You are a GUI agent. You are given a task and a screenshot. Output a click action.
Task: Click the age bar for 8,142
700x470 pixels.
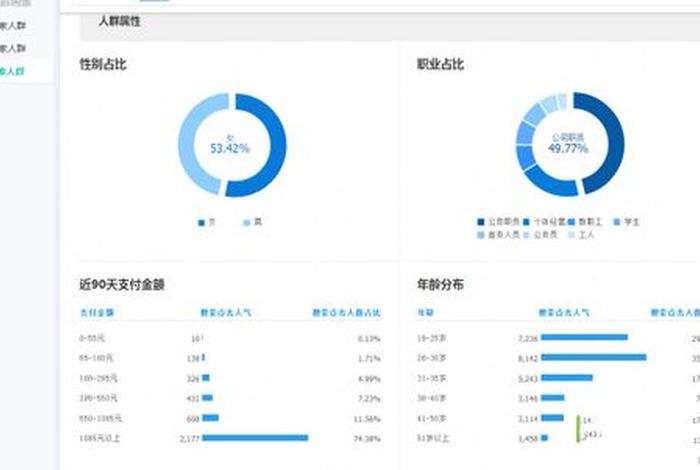(594, 357)
